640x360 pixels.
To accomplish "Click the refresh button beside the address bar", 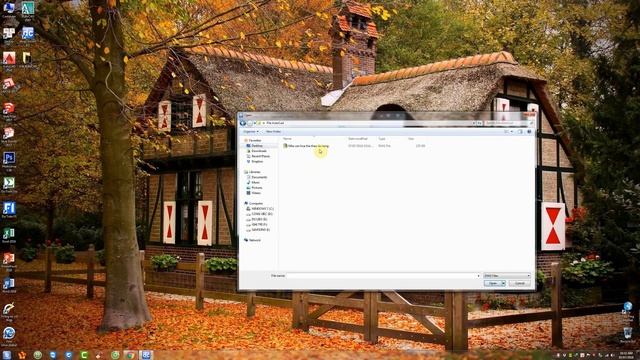I will (x=480, y=123).
